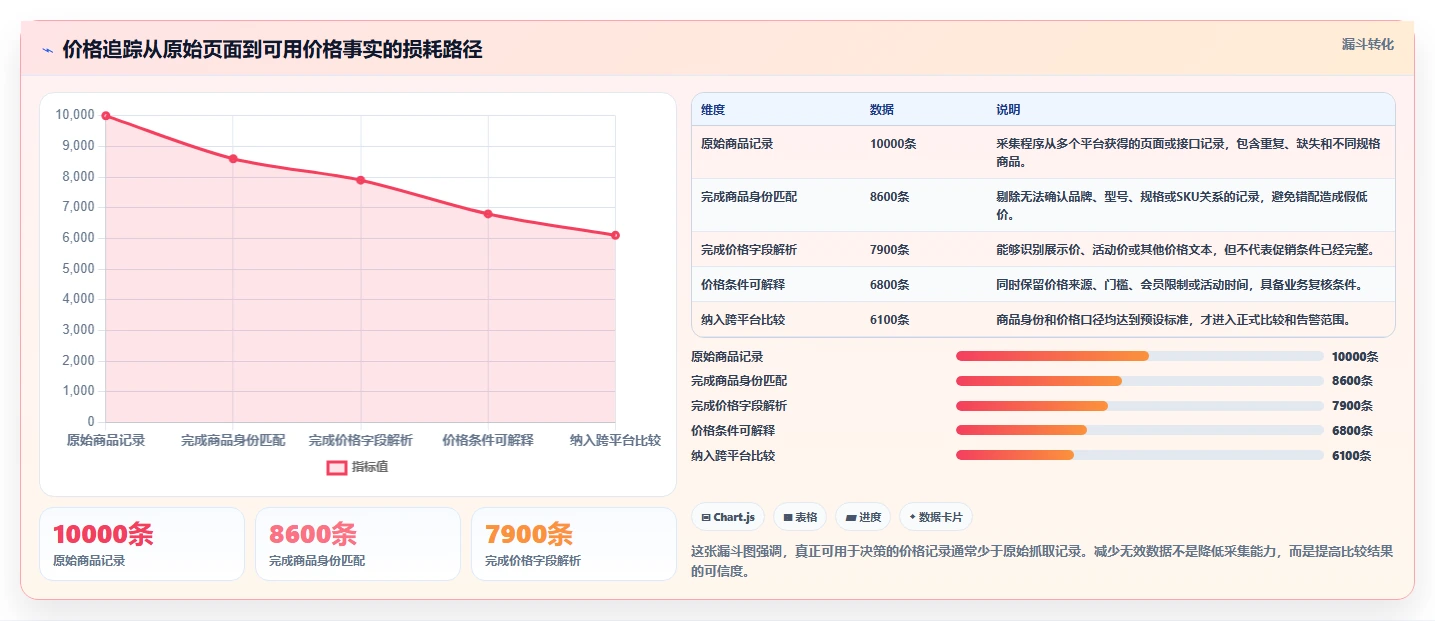Click the 进度 tag chip
The height and width of the screenshot is (621, 1435).
863,517
